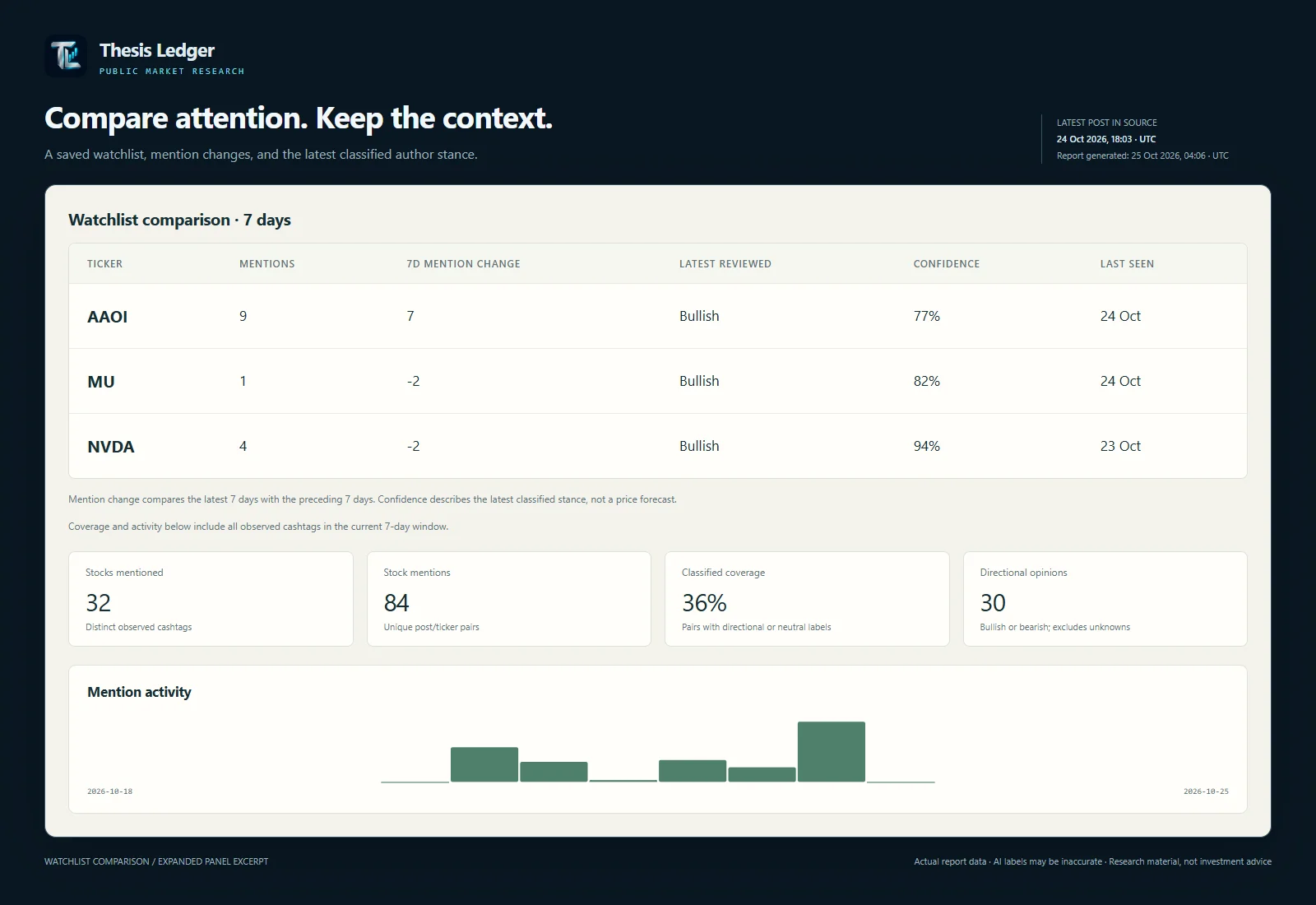The height and width of the screenshot is (905, 1316).
Task: Click the Bullish label in NVDA row
Action: point(699,446)
